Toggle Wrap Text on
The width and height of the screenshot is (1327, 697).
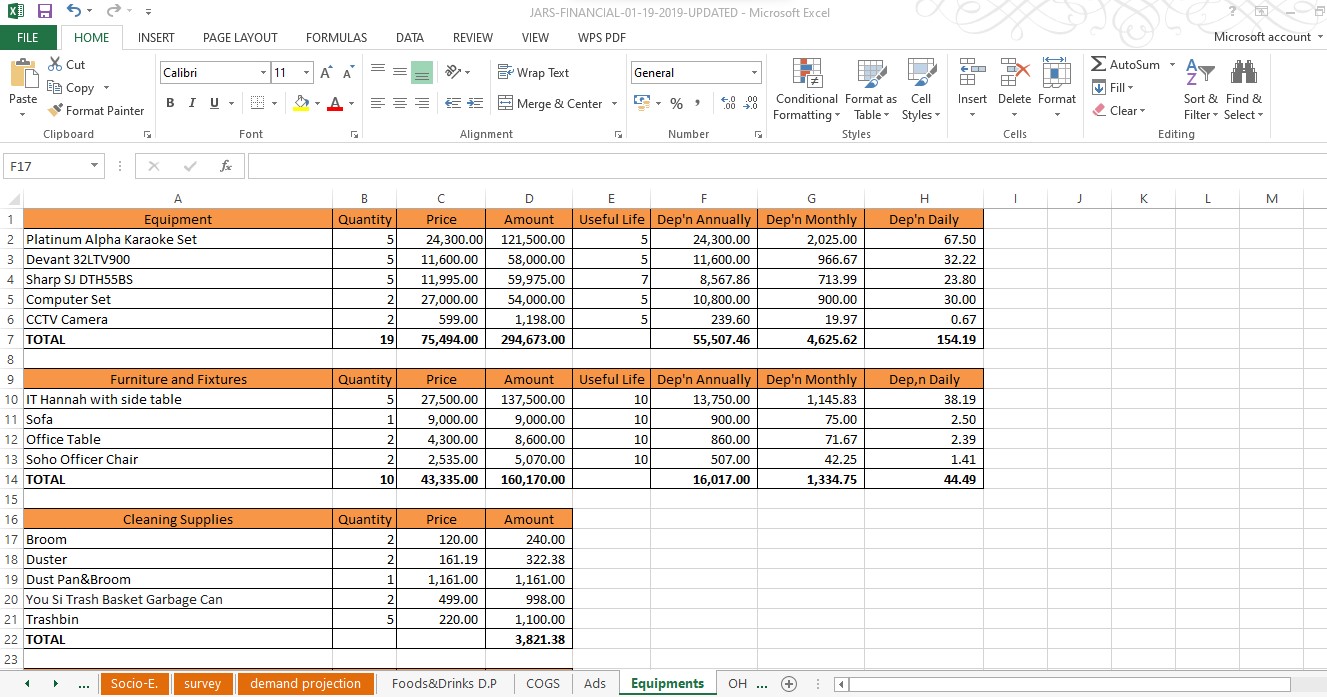point(533,73)
